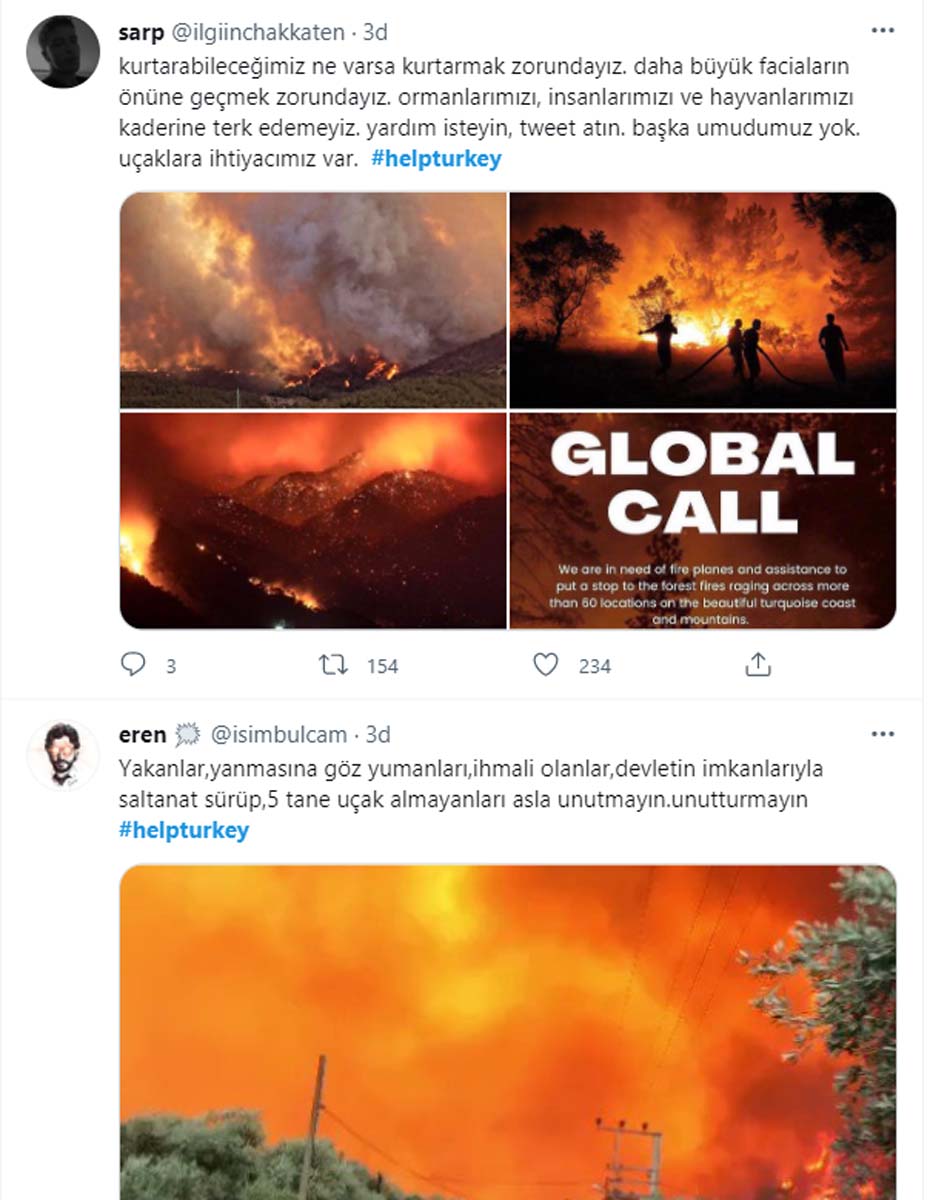Viewport: 930px width, 1200px height.
Task: Open sarp's profile picture
Action: pos(62,52)
